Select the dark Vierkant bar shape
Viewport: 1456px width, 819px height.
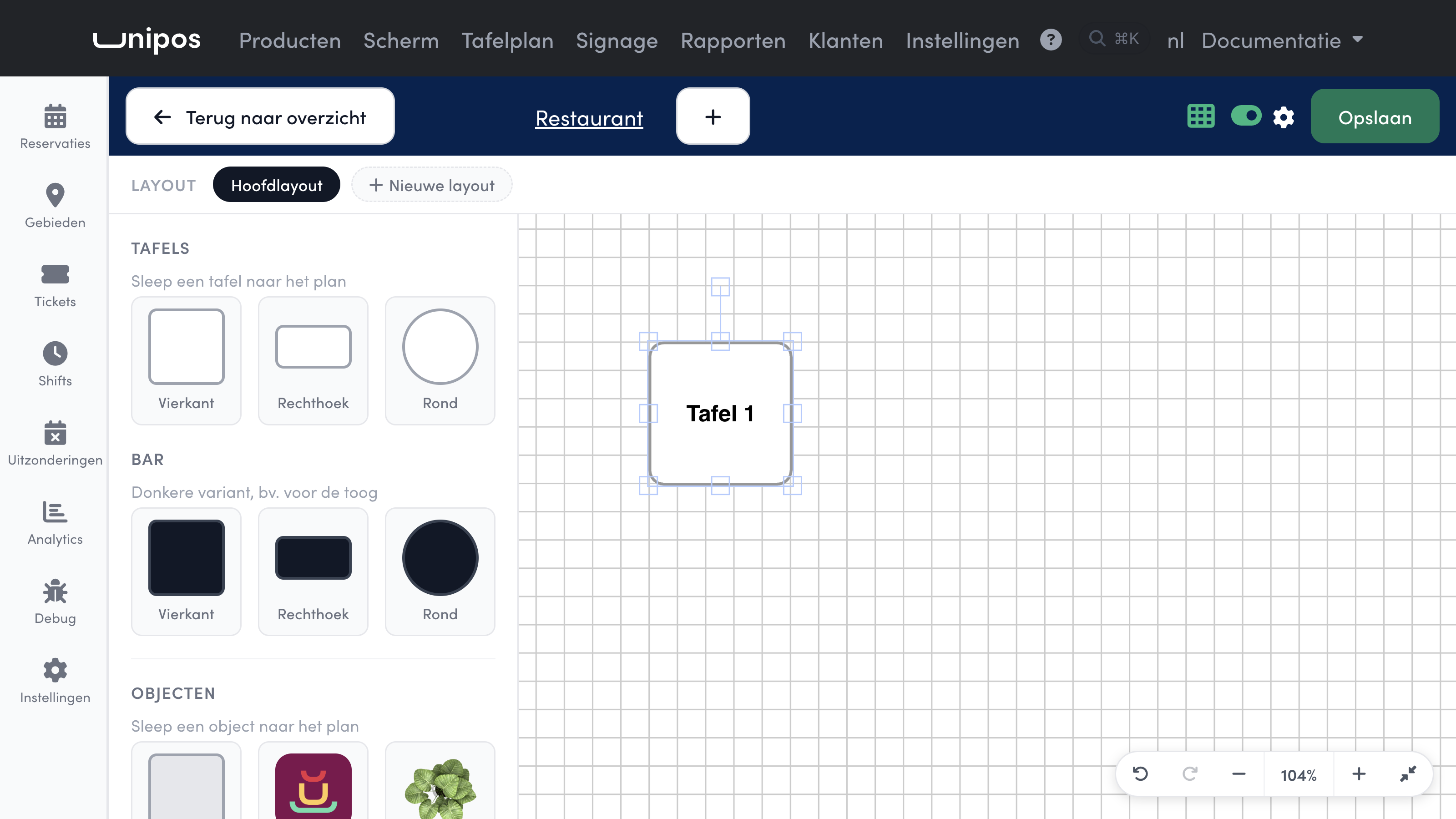pyautogui.click(x=187, y=571)
